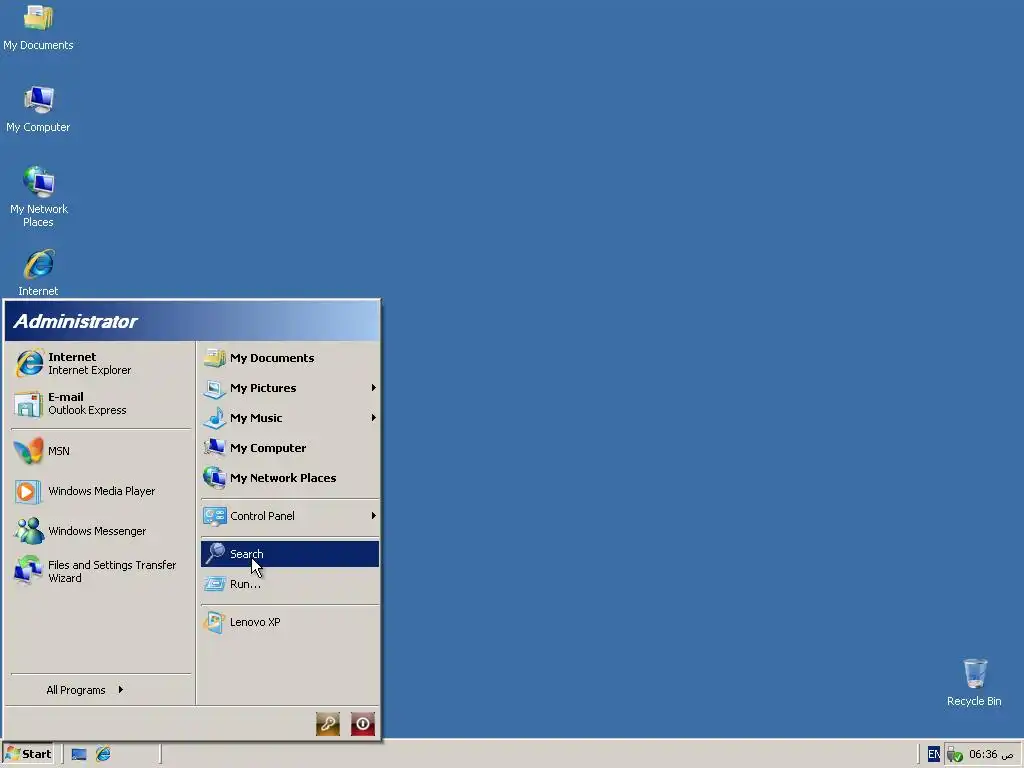The width and height of the screenshot is (1024, 768).
Task: Click Windows Media Player icon
Action: [29, 491]
